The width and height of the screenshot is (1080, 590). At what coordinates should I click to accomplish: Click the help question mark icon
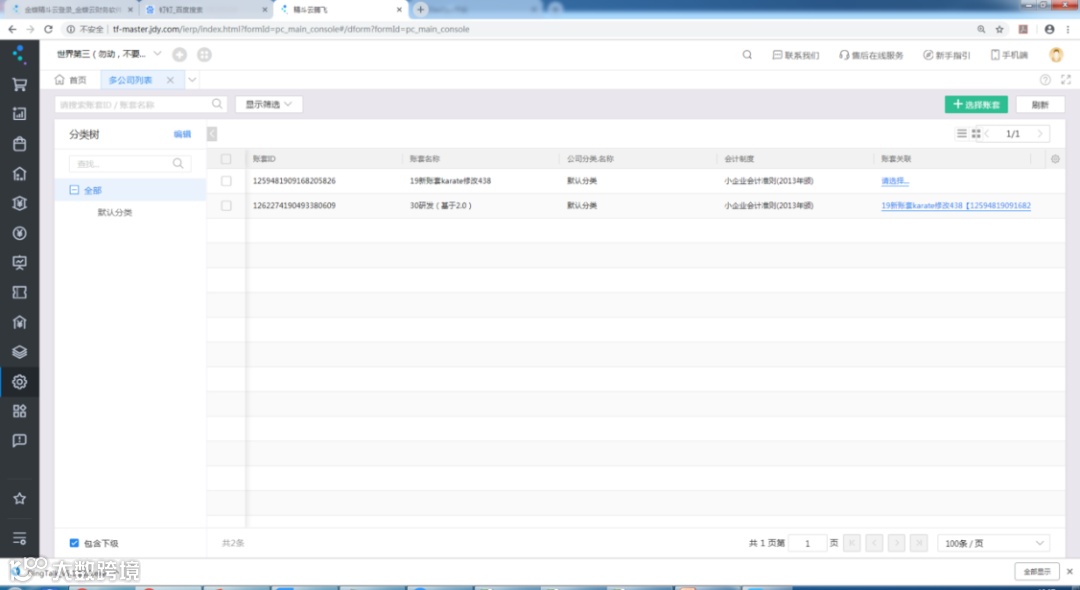pyautogui.click(x=1045, y=80)
